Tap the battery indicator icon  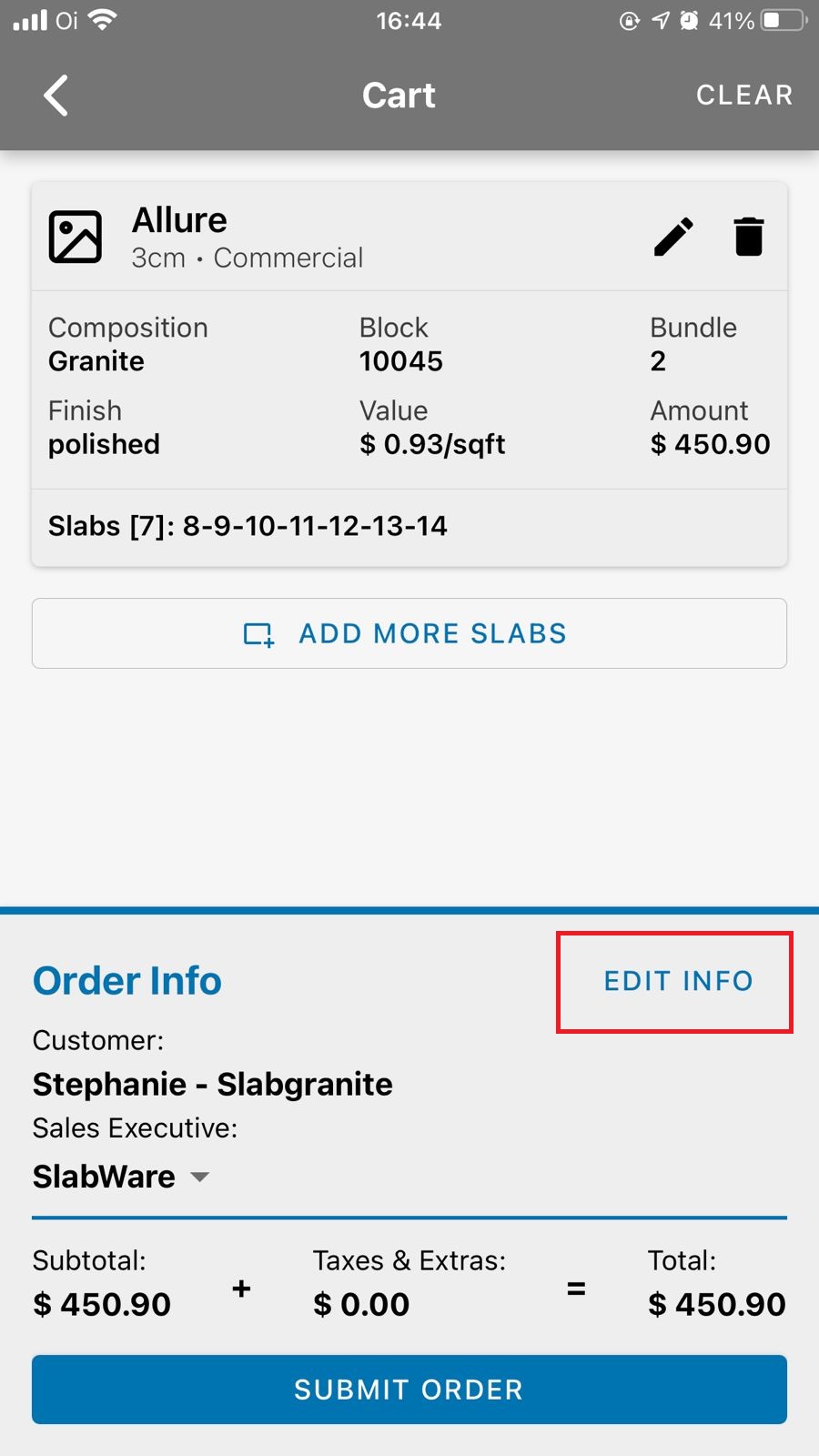pyautogui.click(x=784, y=20)
